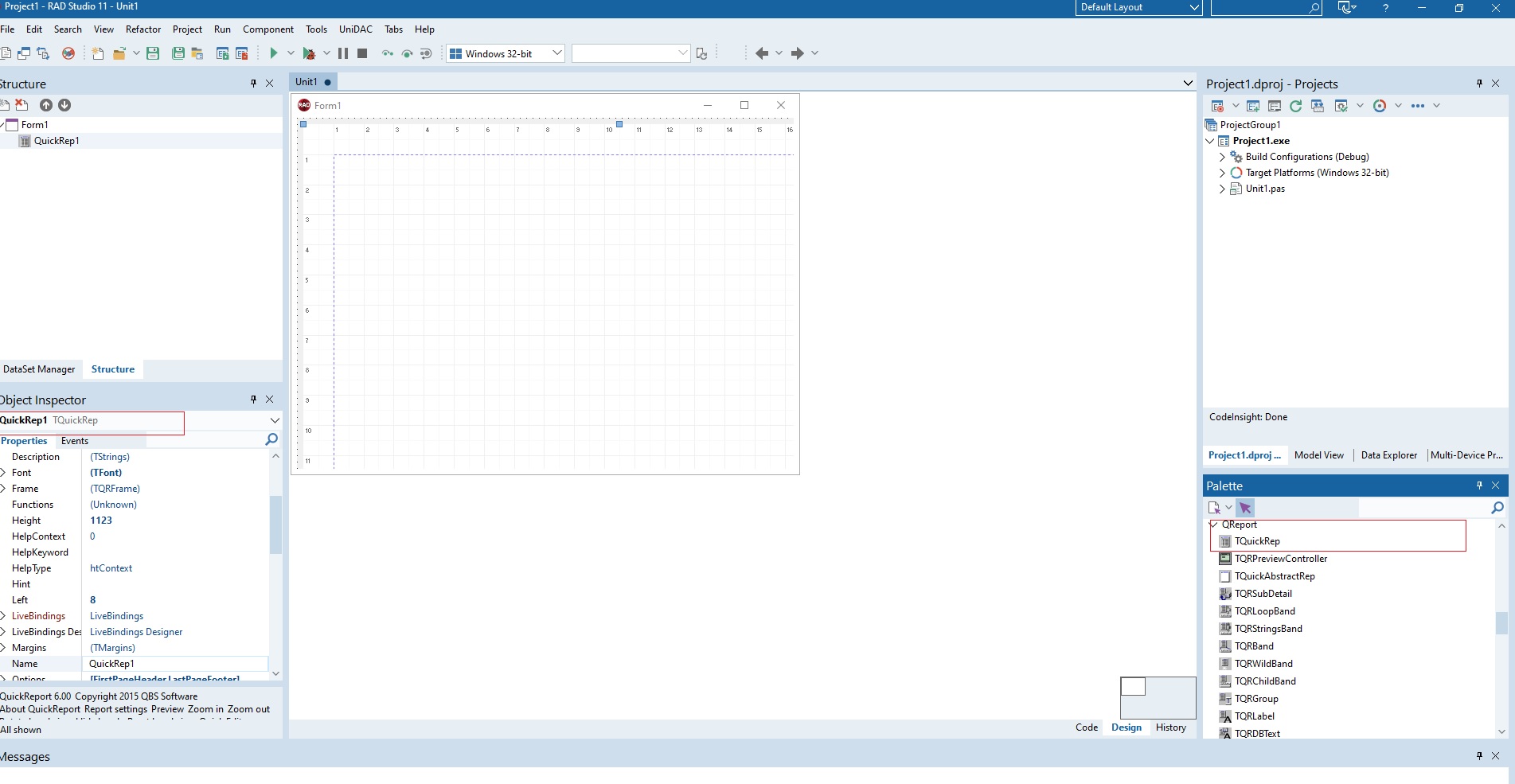Screen dimensions: 1515x784
Task: Click the New Items icon in toolbar
Action: point(98,53)
